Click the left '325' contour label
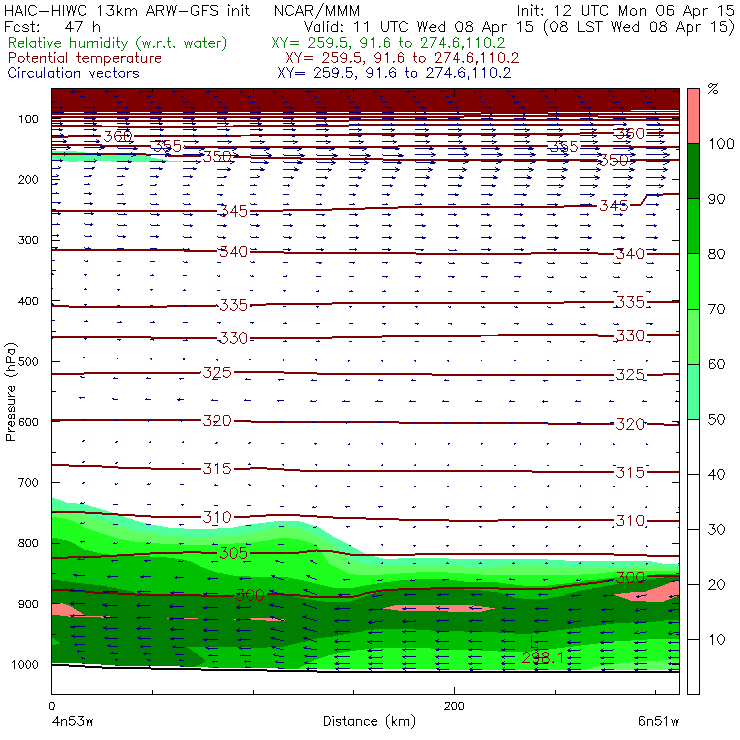 [x=217, y=373]
